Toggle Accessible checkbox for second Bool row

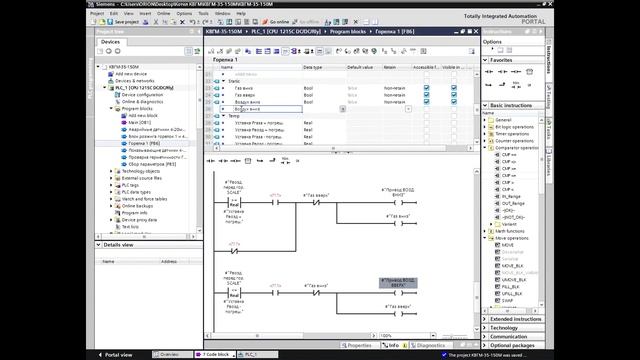tap(427, 95)
